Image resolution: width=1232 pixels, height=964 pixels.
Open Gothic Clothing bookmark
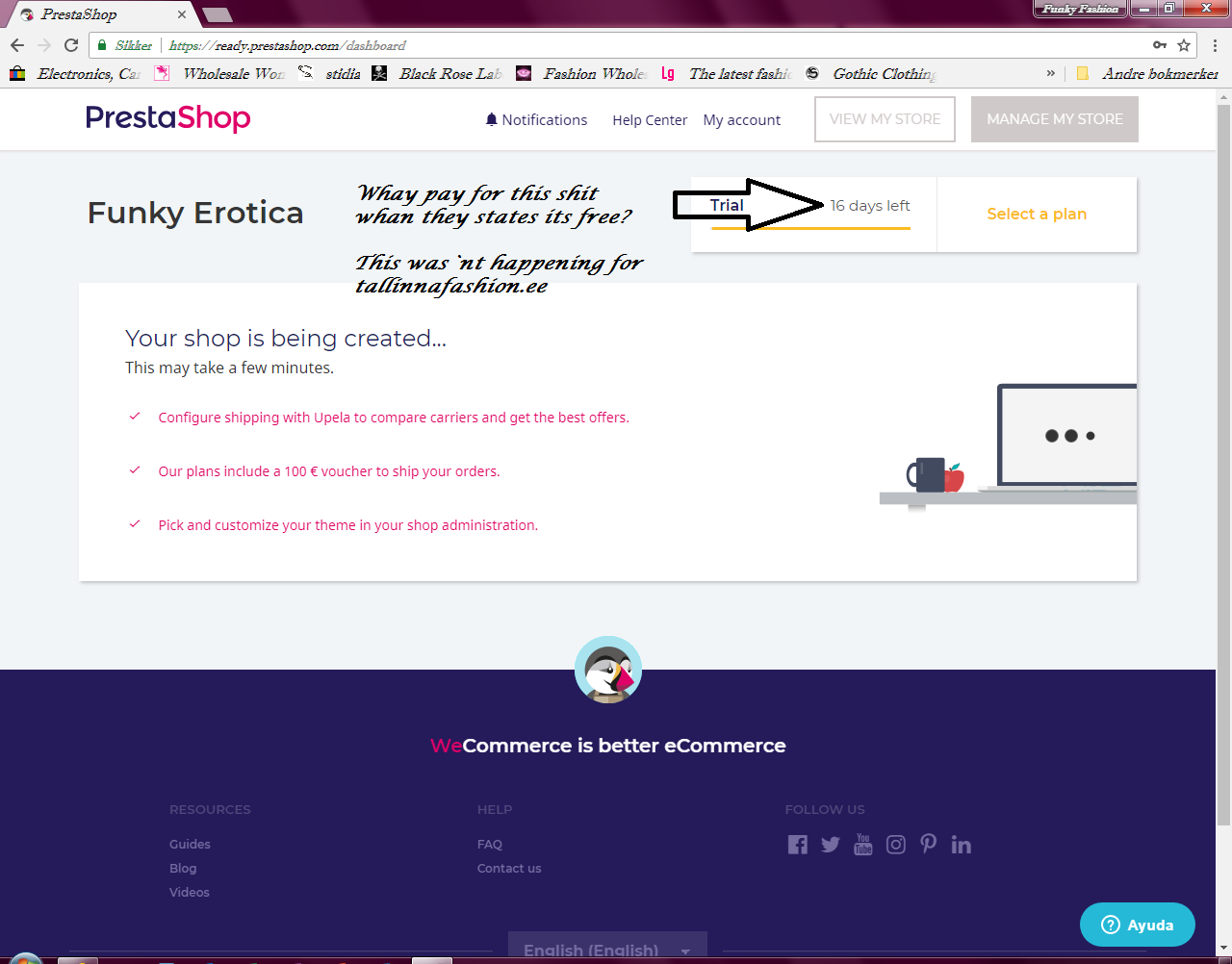pos(871,73)
